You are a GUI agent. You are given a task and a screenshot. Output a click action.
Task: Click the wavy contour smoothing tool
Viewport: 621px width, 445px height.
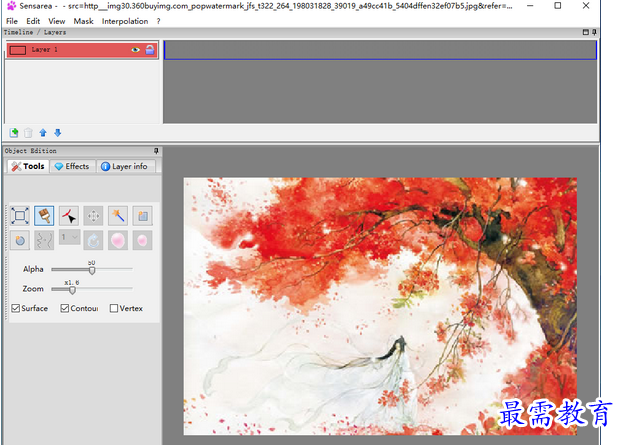tap(44, 240)
